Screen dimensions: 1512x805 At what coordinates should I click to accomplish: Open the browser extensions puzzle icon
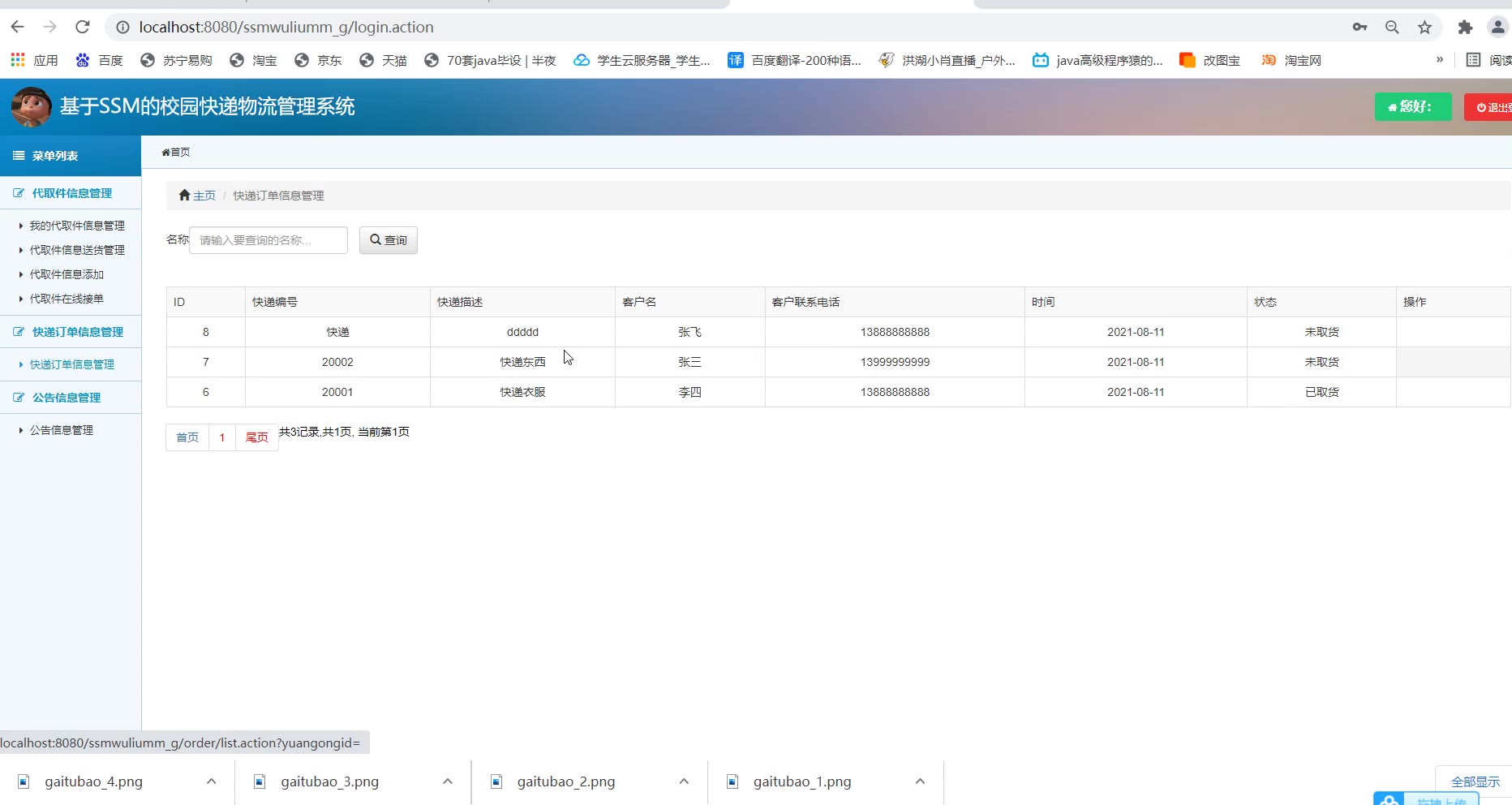click(x=1465, y=27)
